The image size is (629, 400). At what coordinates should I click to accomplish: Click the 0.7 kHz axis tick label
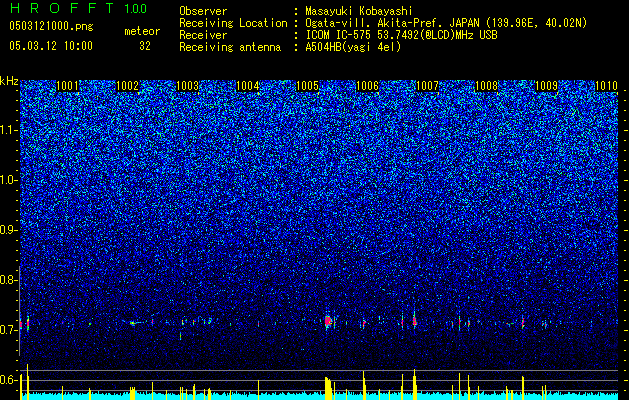coord(8,330)
